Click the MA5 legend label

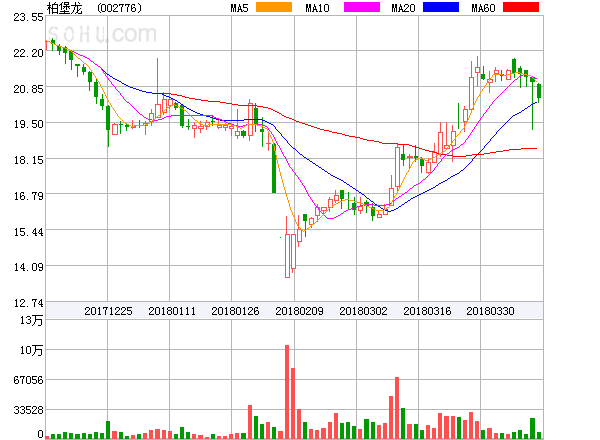(240, 8)
